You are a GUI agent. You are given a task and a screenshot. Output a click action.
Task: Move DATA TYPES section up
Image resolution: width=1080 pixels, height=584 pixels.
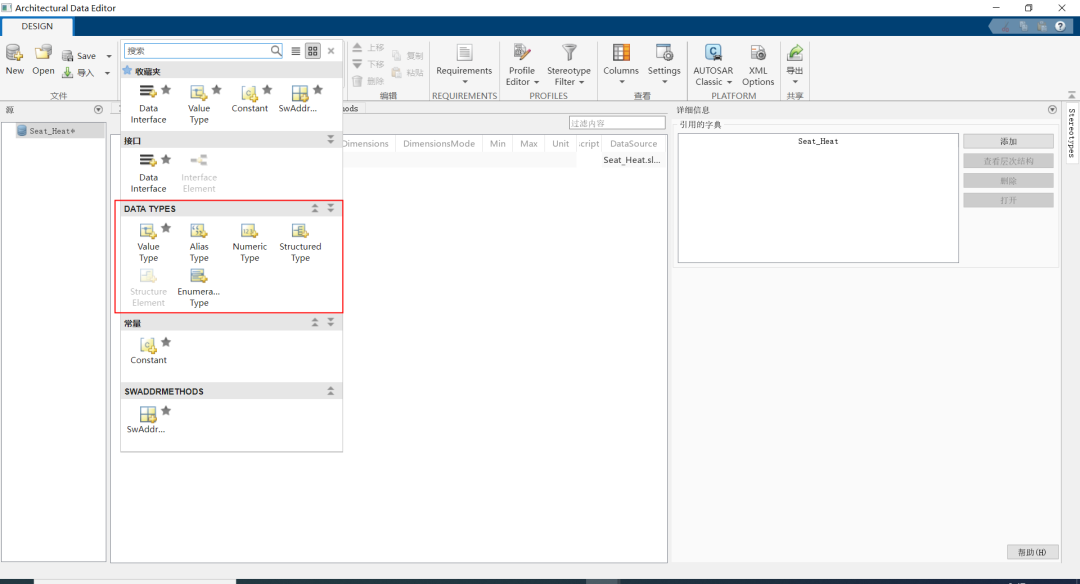pos(315,208)
